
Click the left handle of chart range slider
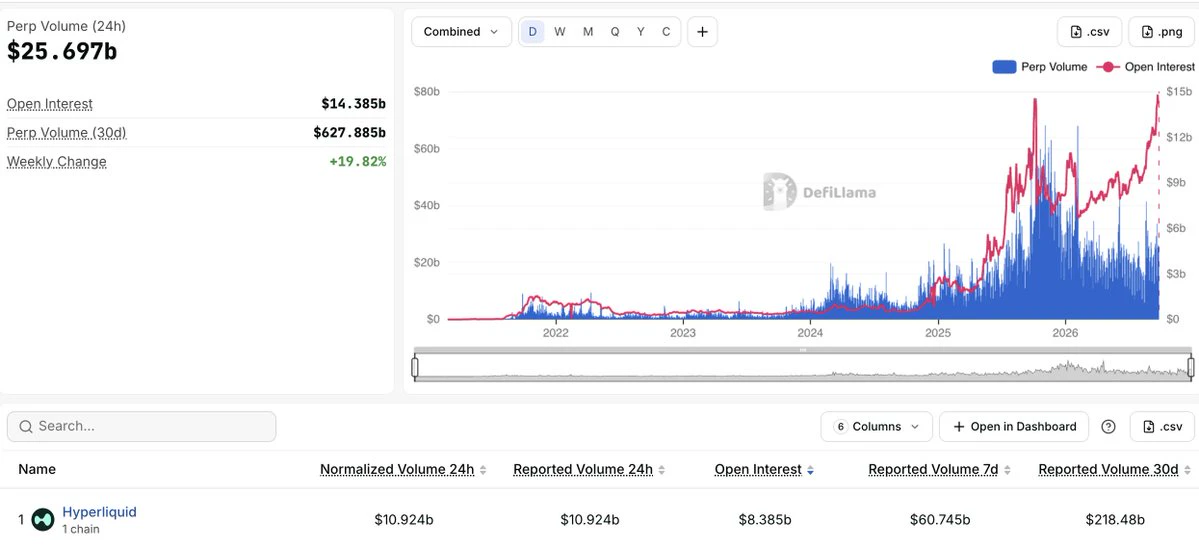coord(415,368)
